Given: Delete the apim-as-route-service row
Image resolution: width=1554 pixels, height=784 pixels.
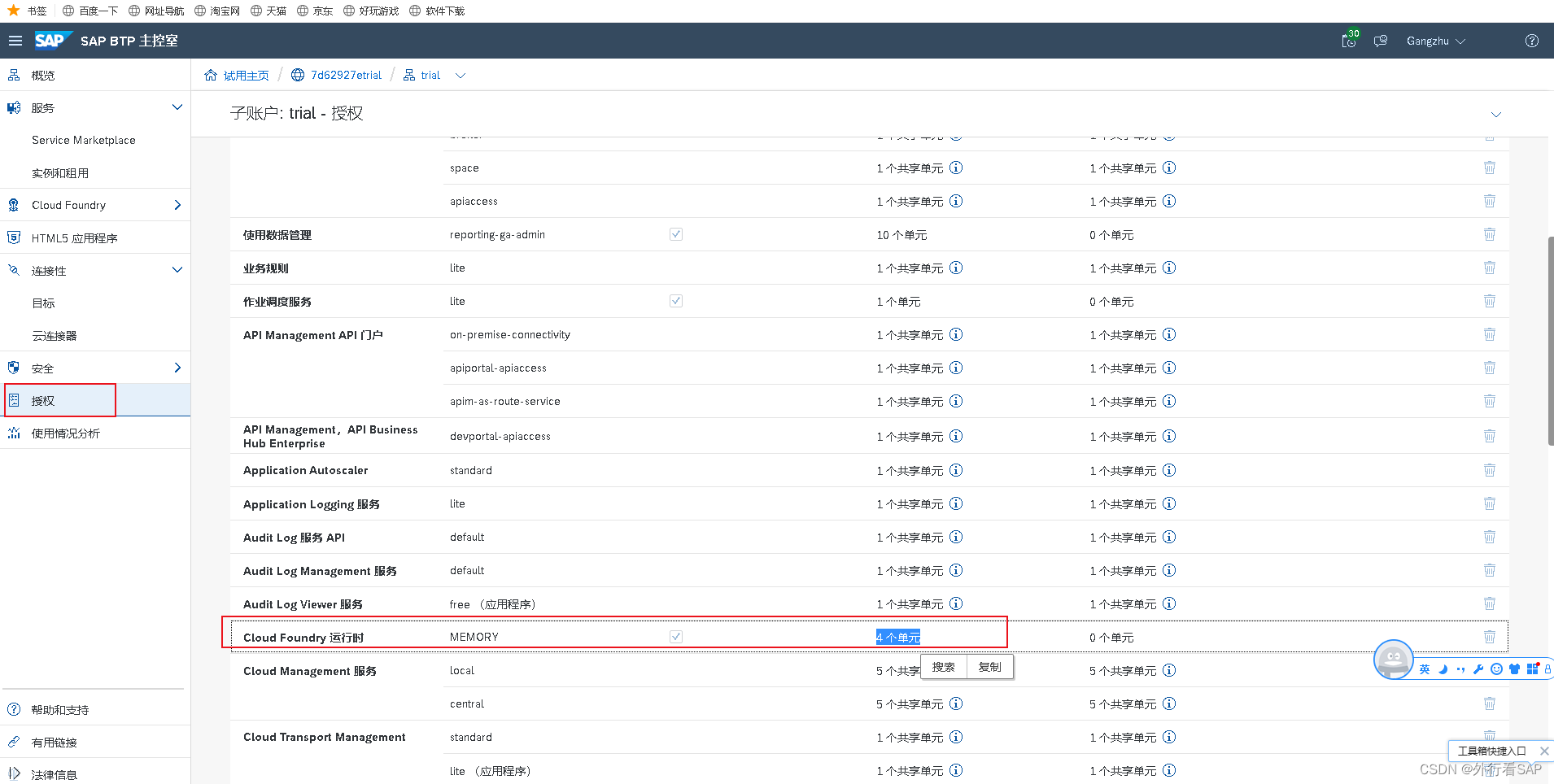Looking at the screenshot, I should tap(1490, 401).
